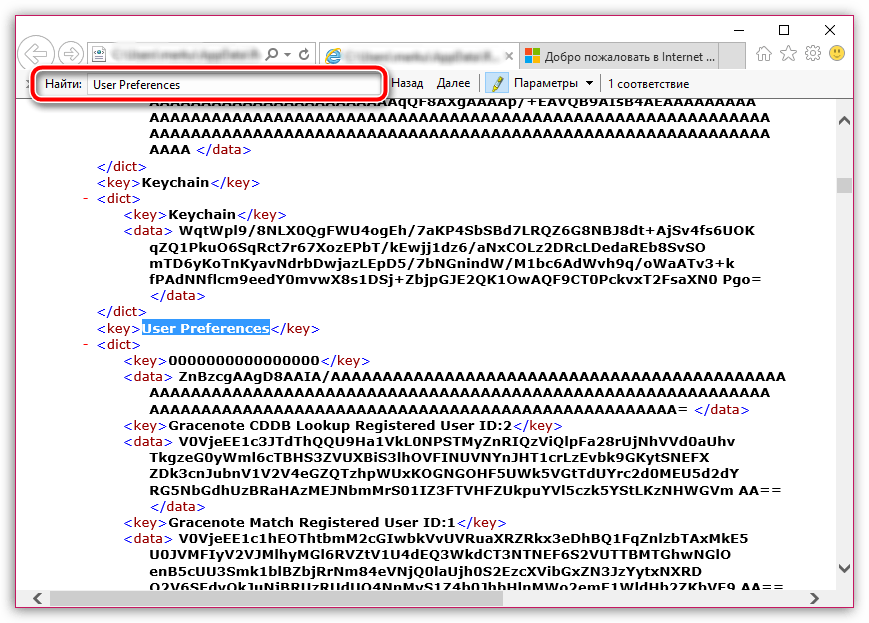Open Favorites with the star icon
Viewport: 869px width, 623px height.
[x=789, y=53]
